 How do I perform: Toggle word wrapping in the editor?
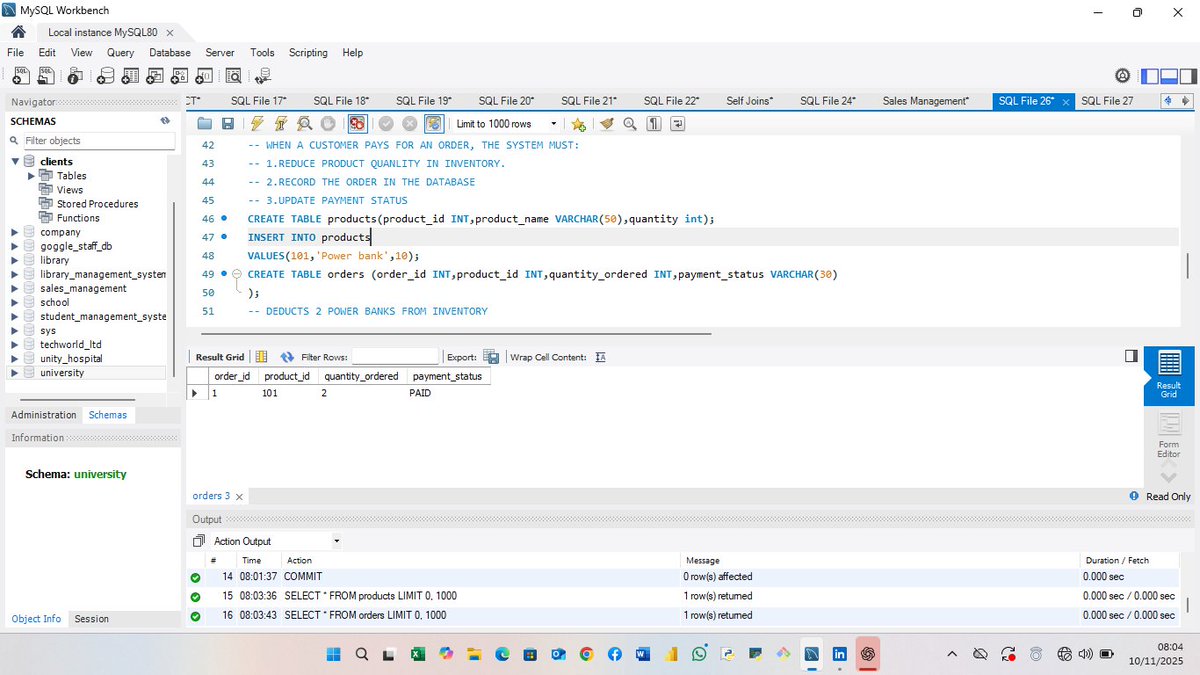point(678,123)
